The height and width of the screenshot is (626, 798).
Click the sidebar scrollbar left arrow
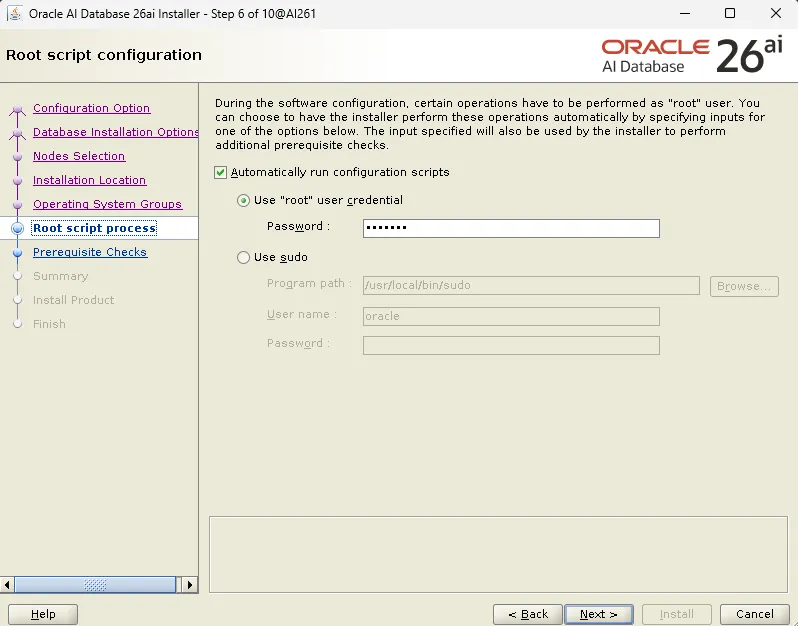(7, 585)
